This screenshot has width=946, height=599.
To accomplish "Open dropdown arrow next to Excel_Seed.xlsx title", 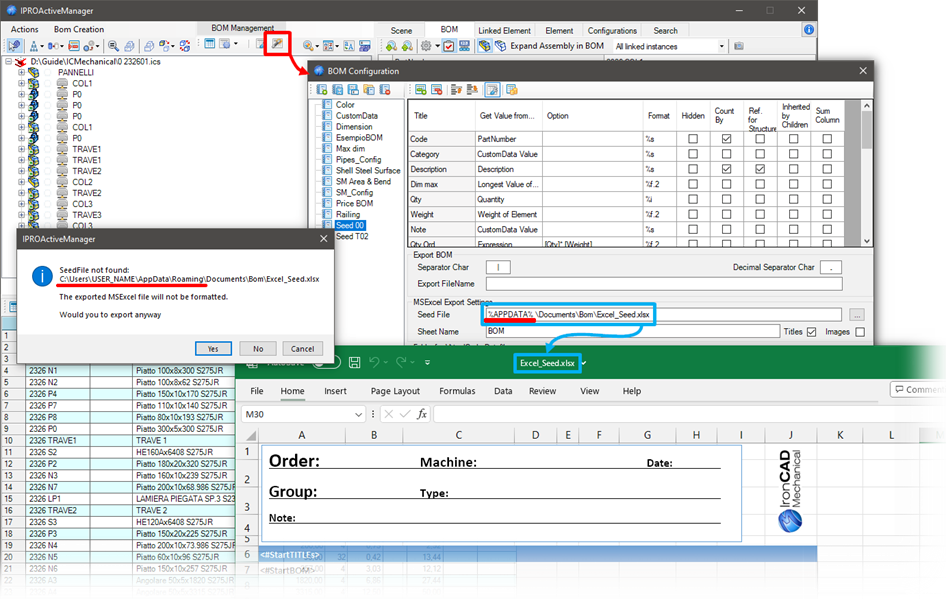I will coord(584,363).
